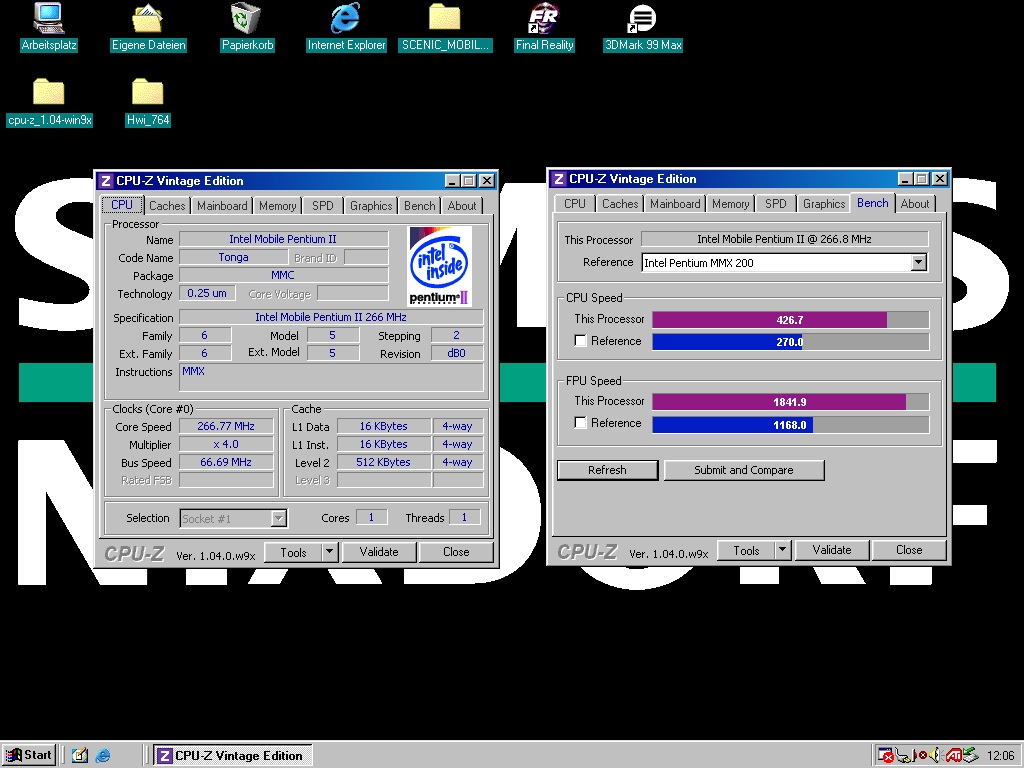Click the Refresh benchmark button

point(607,470)
